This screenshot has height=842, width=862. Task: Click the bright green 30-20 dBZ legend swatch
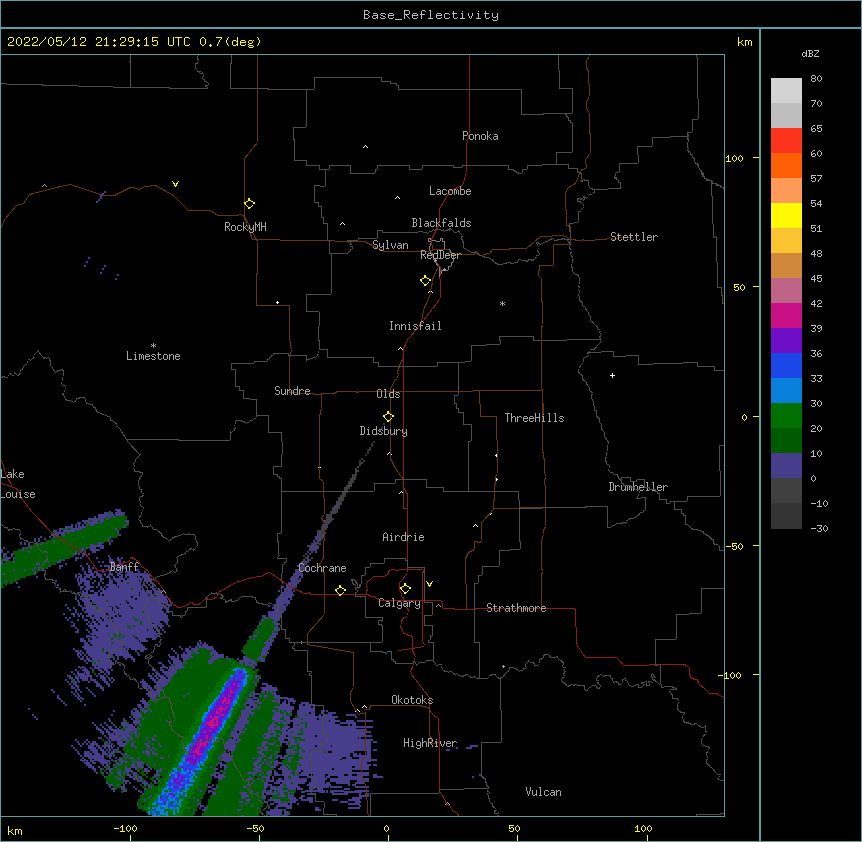(786, 416)
